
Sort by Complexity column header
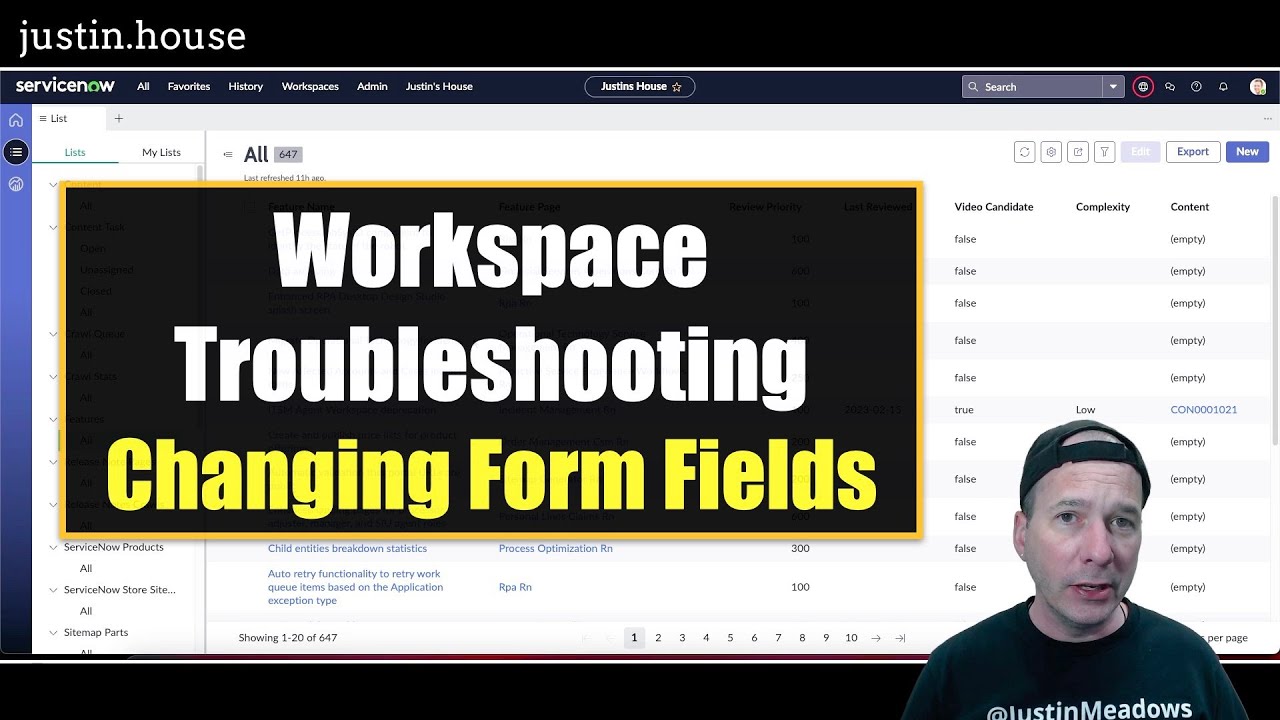(x=1103, y=207)
